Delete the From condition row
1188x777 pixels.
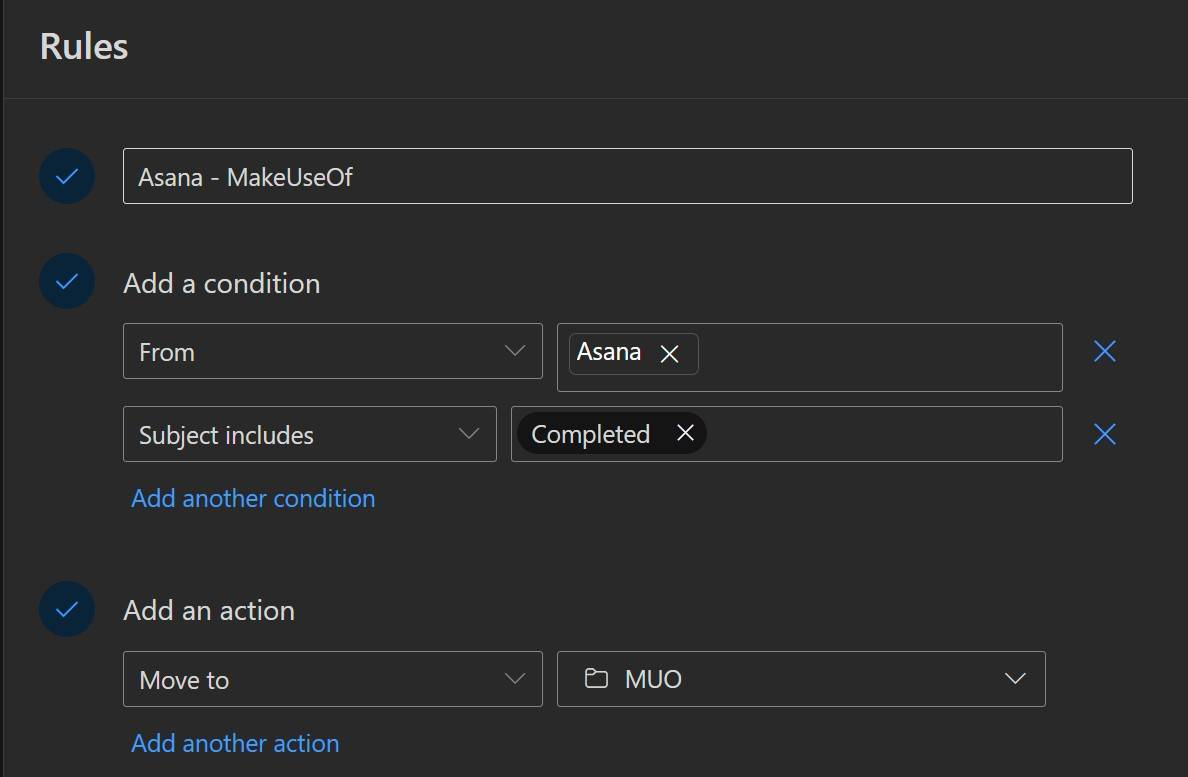[1104, 351]
